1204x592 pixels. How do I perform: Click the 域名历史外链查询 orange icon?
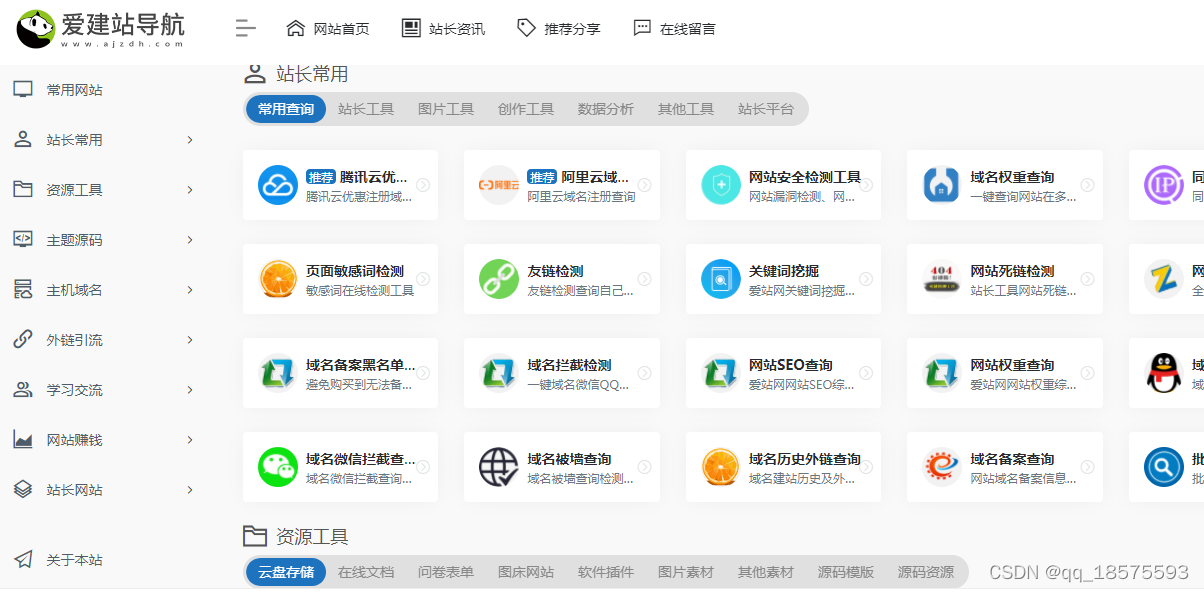[721, 467]
